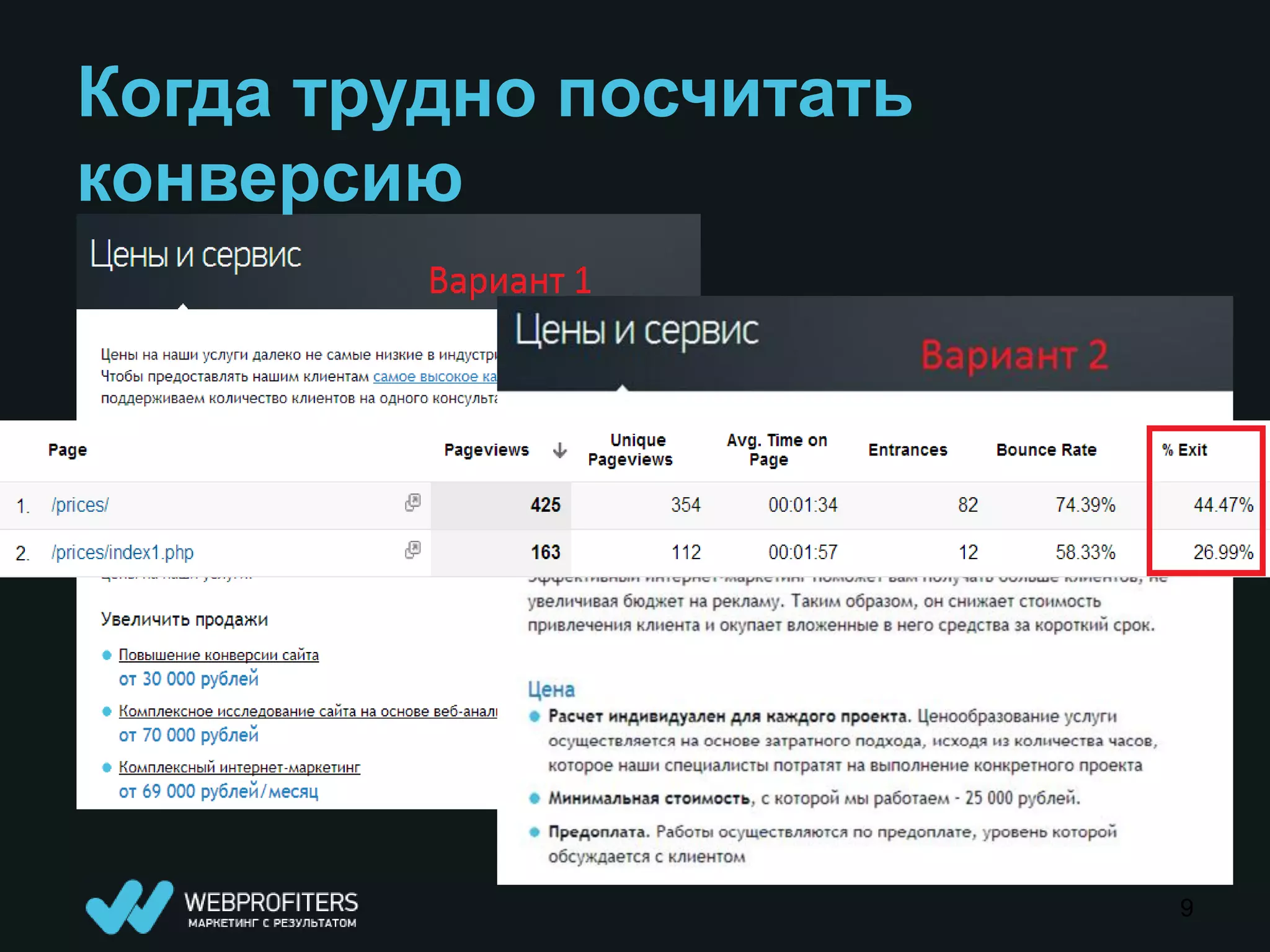The height and width of the screenshot is (952, 1270).
Task: Select pageviews value 425
Action: click(x=546, y=505)
